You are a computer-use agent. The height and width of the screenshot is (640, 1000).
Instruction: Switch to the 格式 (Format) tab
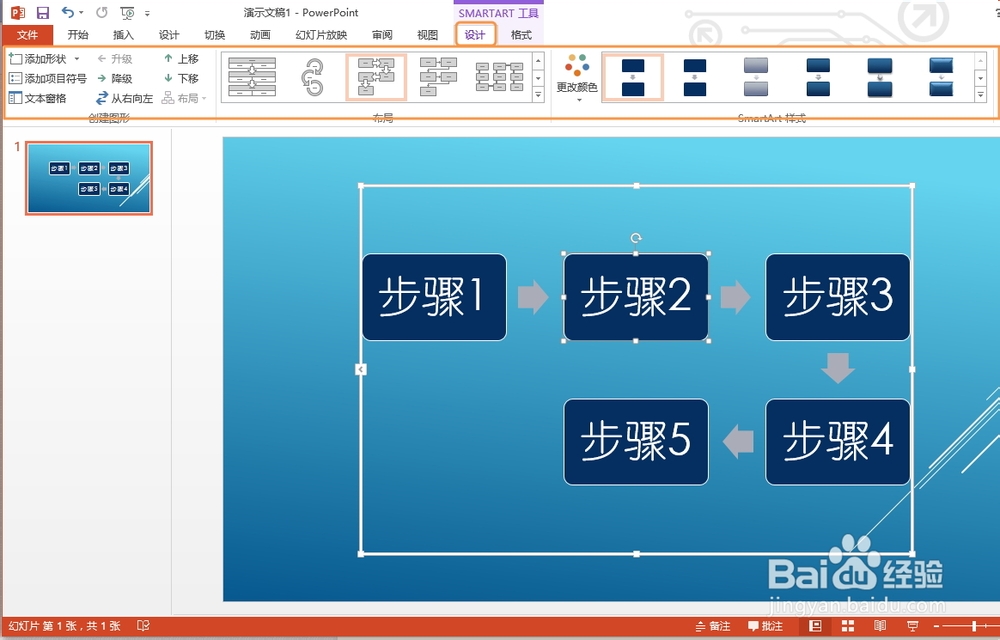(521, 34)
